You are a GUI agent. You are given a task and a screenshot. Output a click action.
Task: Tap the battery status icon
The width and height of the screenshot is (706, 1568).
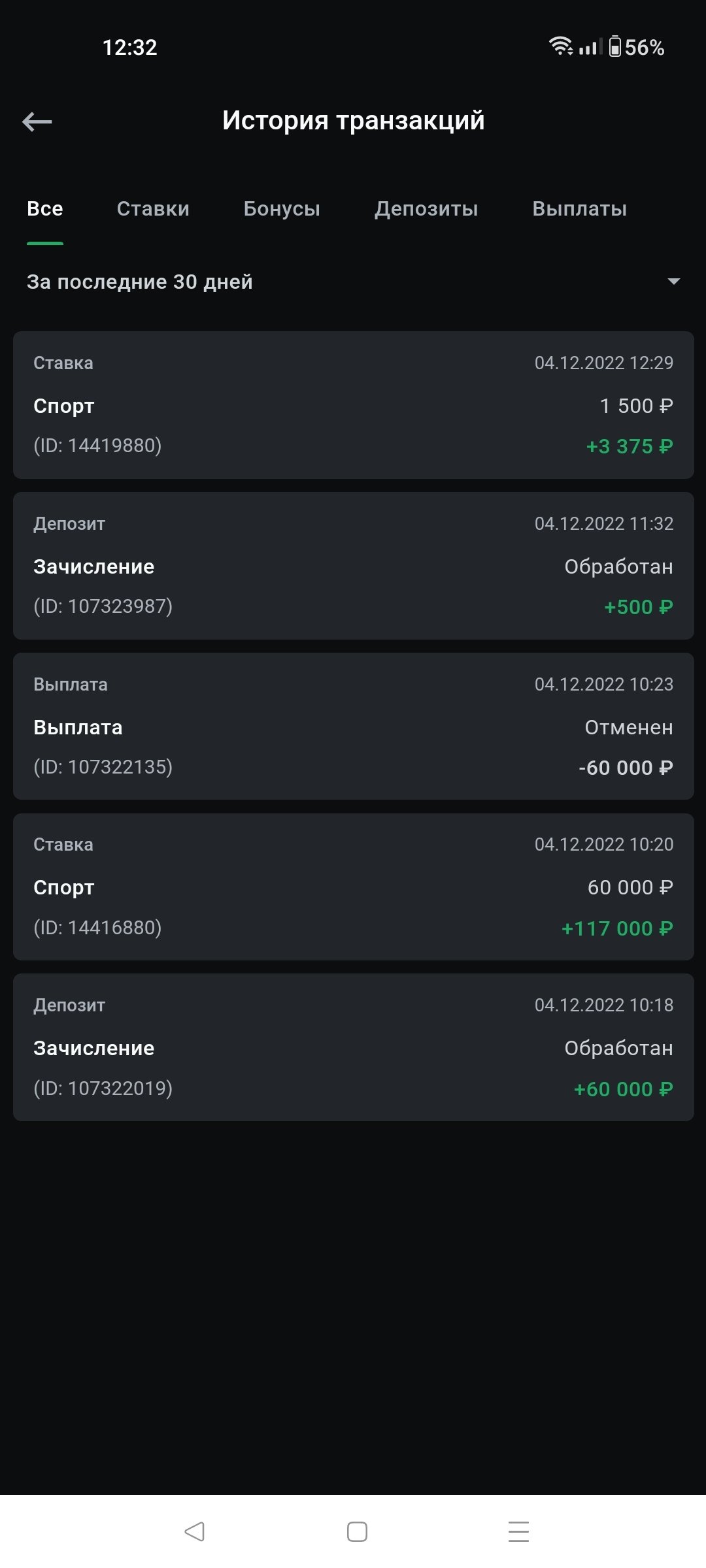coord(615,46)
